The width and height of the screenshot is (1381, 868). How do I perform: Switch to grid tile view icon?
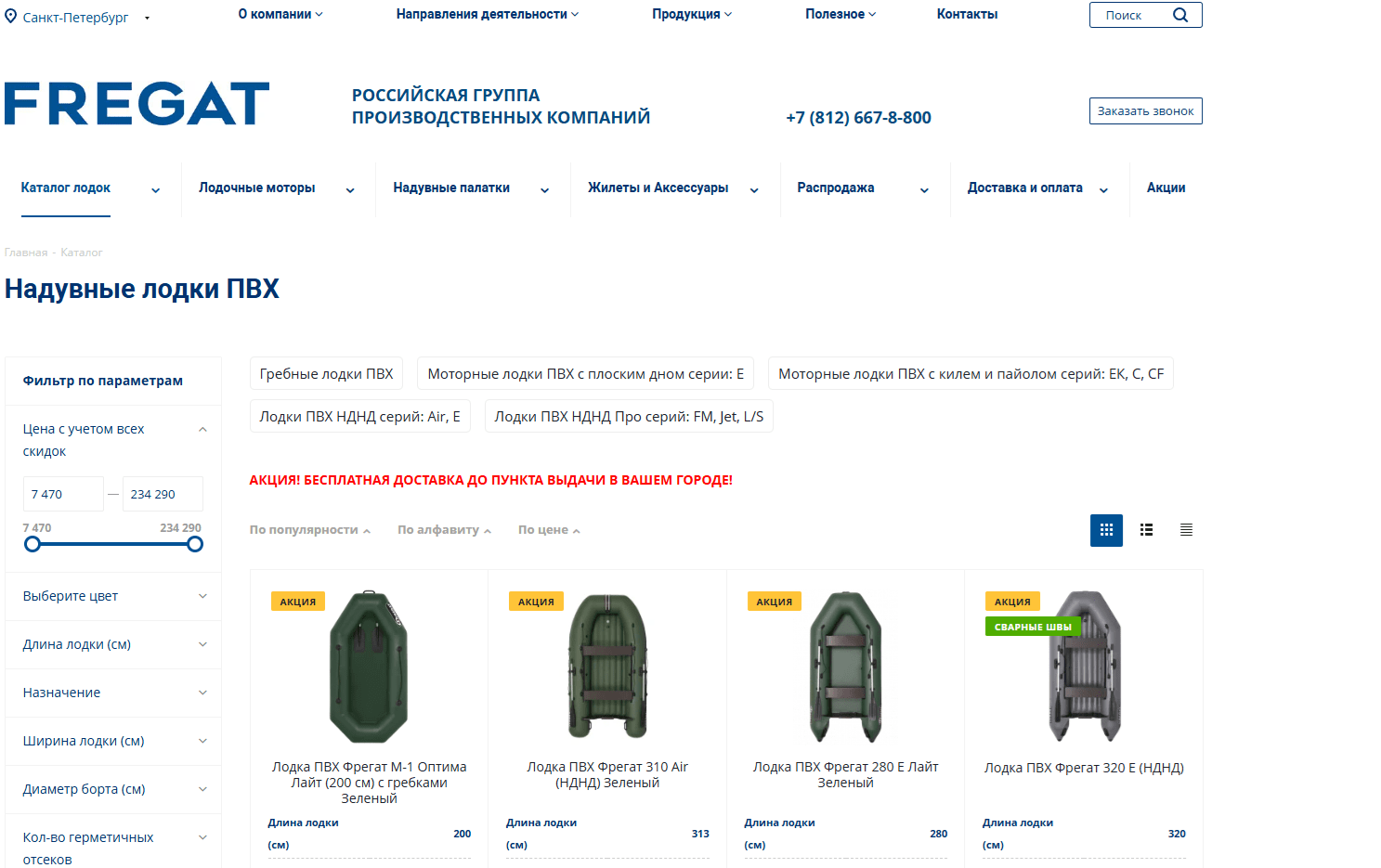(x=1106, y=530)
